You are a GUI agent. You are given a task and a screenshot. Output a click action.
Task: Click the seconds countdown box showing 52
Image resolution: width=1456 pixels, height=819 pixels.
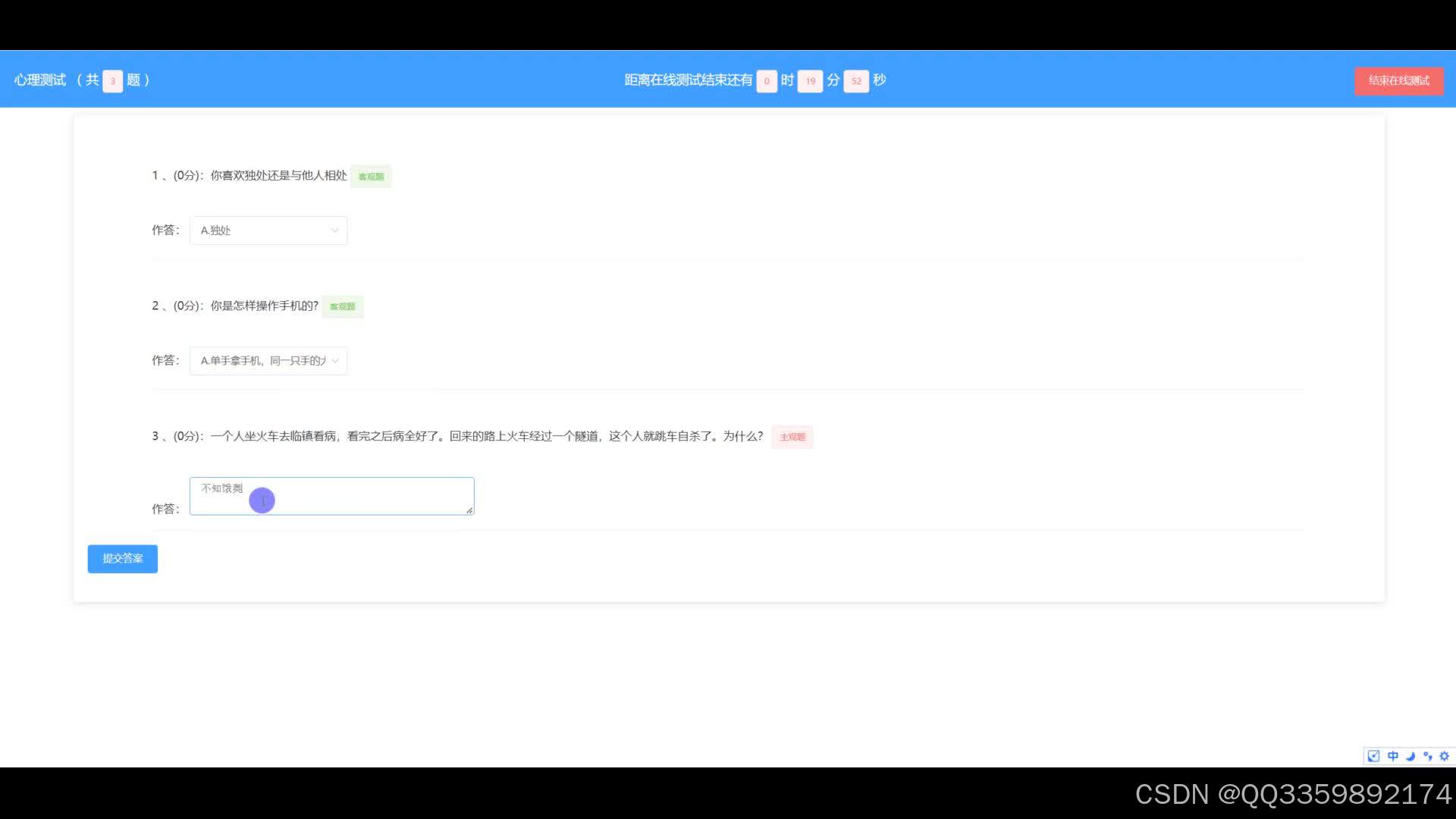(x=856, y=81)
